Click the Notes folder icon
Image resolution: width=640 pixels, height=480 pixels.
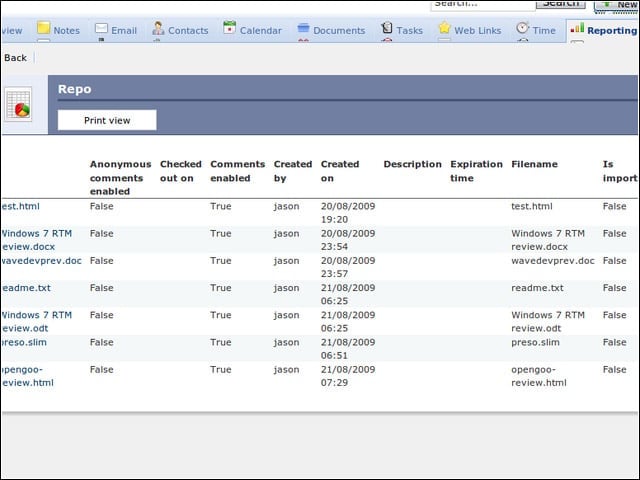coord(44,28)
